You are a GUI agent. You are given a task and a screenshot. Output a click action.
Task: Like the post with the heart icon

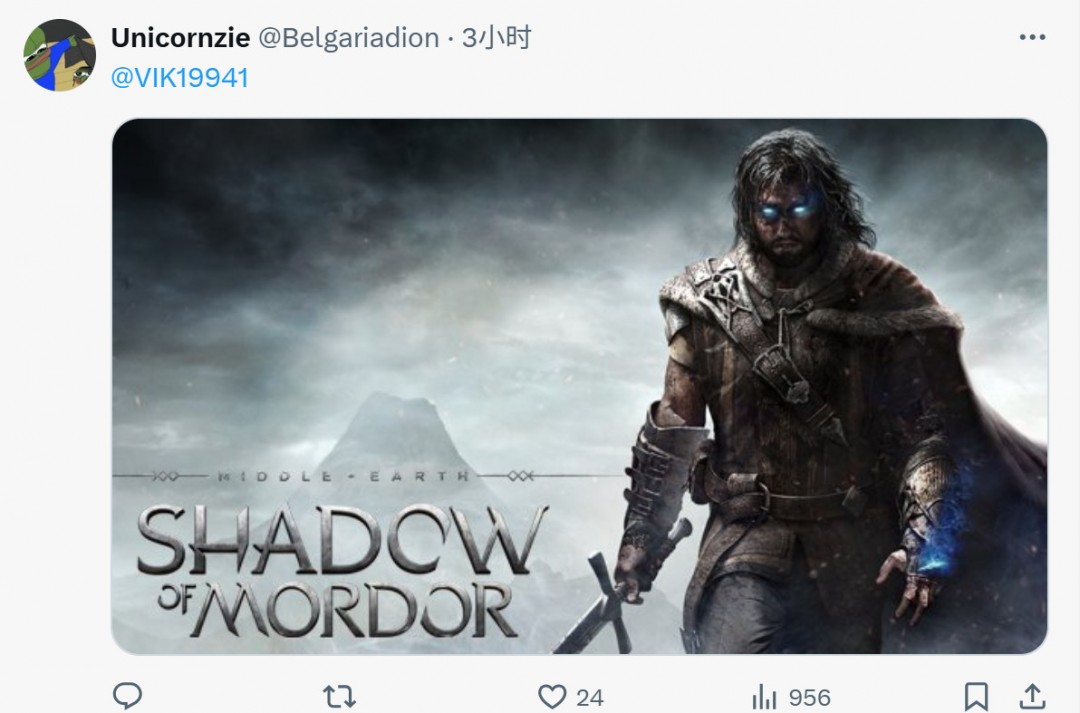[552, 697]
